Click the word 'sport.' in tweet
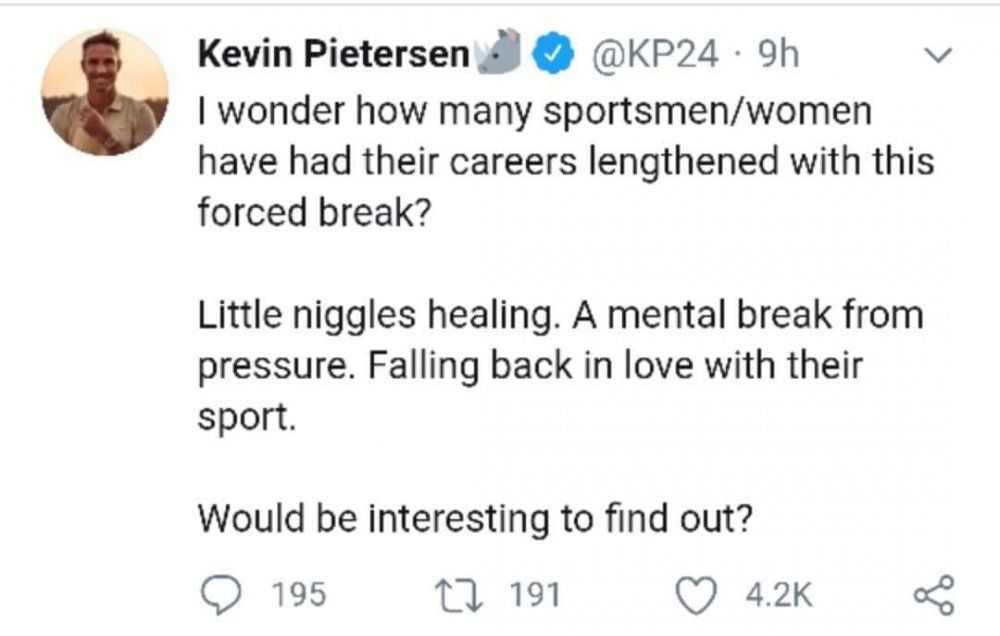1000x636 pixels. click(x=247, y=418)
